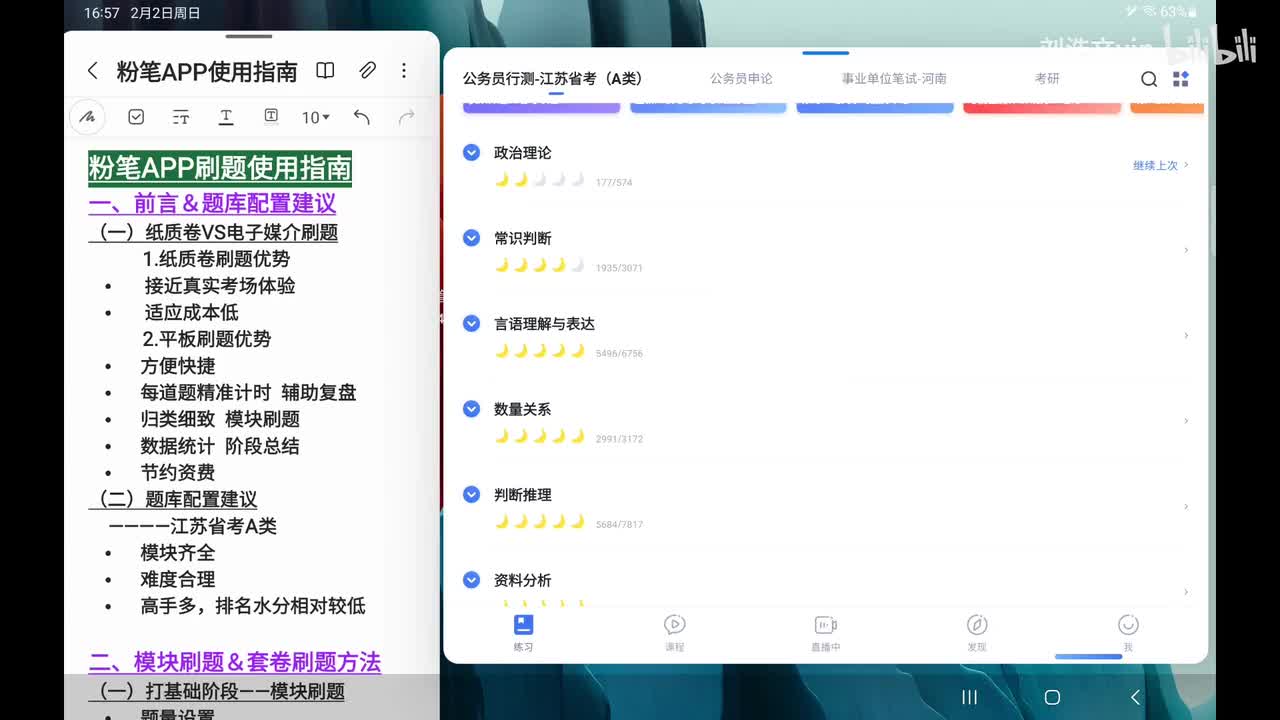Click the 数量关系 module title

pyautogui.click(x=522, y=409)
